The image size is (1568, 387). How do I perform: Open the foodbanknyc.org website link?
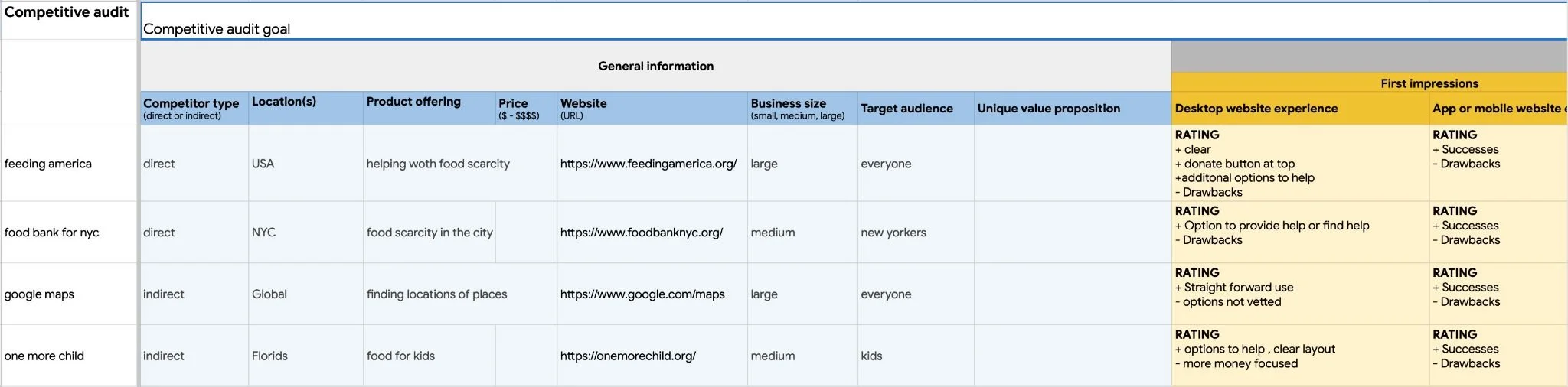click(x=642, y=233)
